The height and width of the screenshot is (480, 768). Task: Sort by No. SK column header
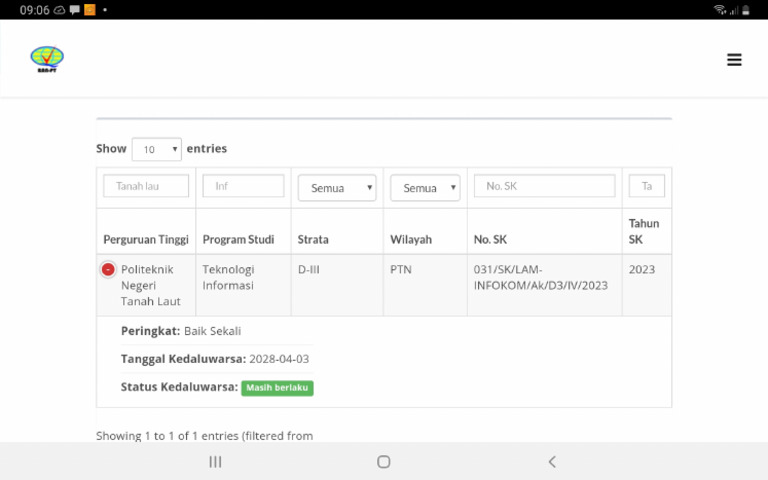tap(490, 240)
